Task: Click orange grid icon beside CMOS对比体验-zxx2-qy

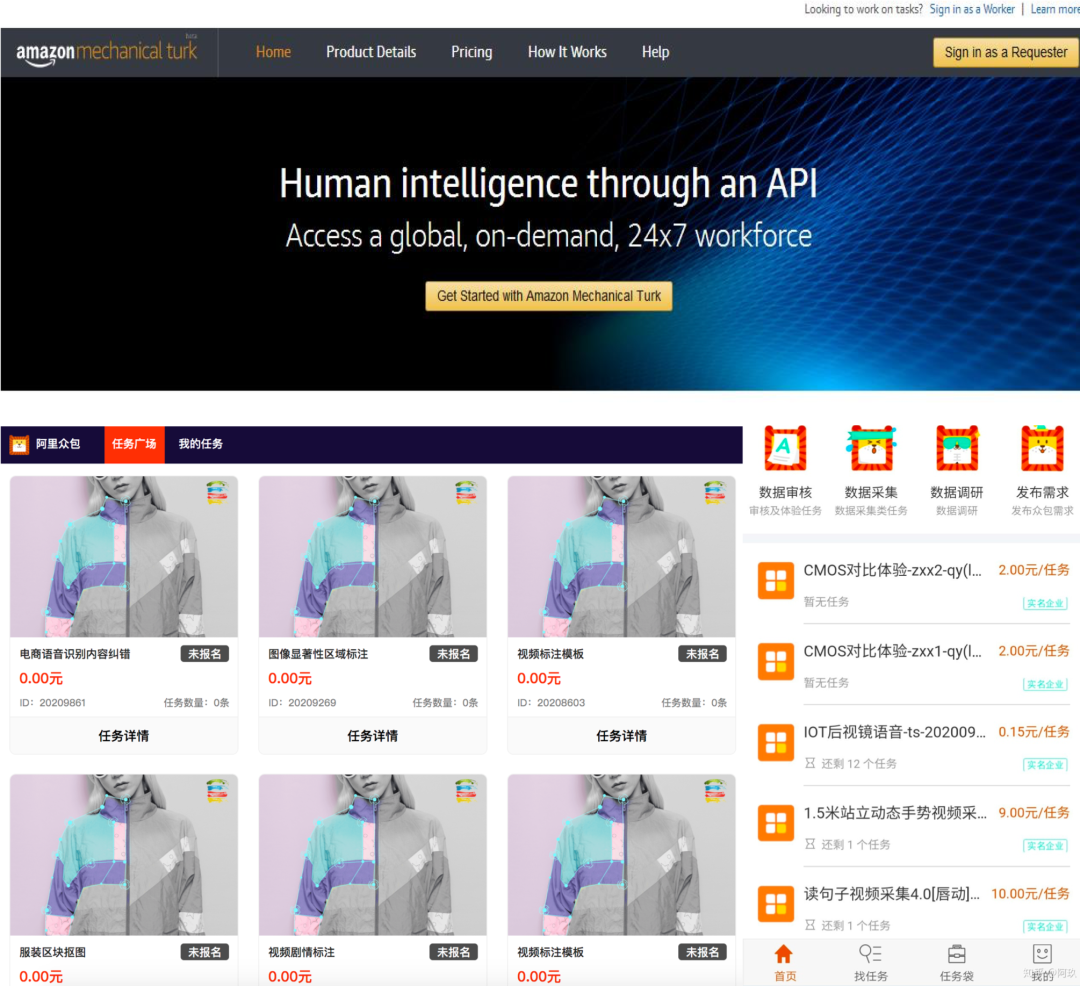Action: (776, 581)
